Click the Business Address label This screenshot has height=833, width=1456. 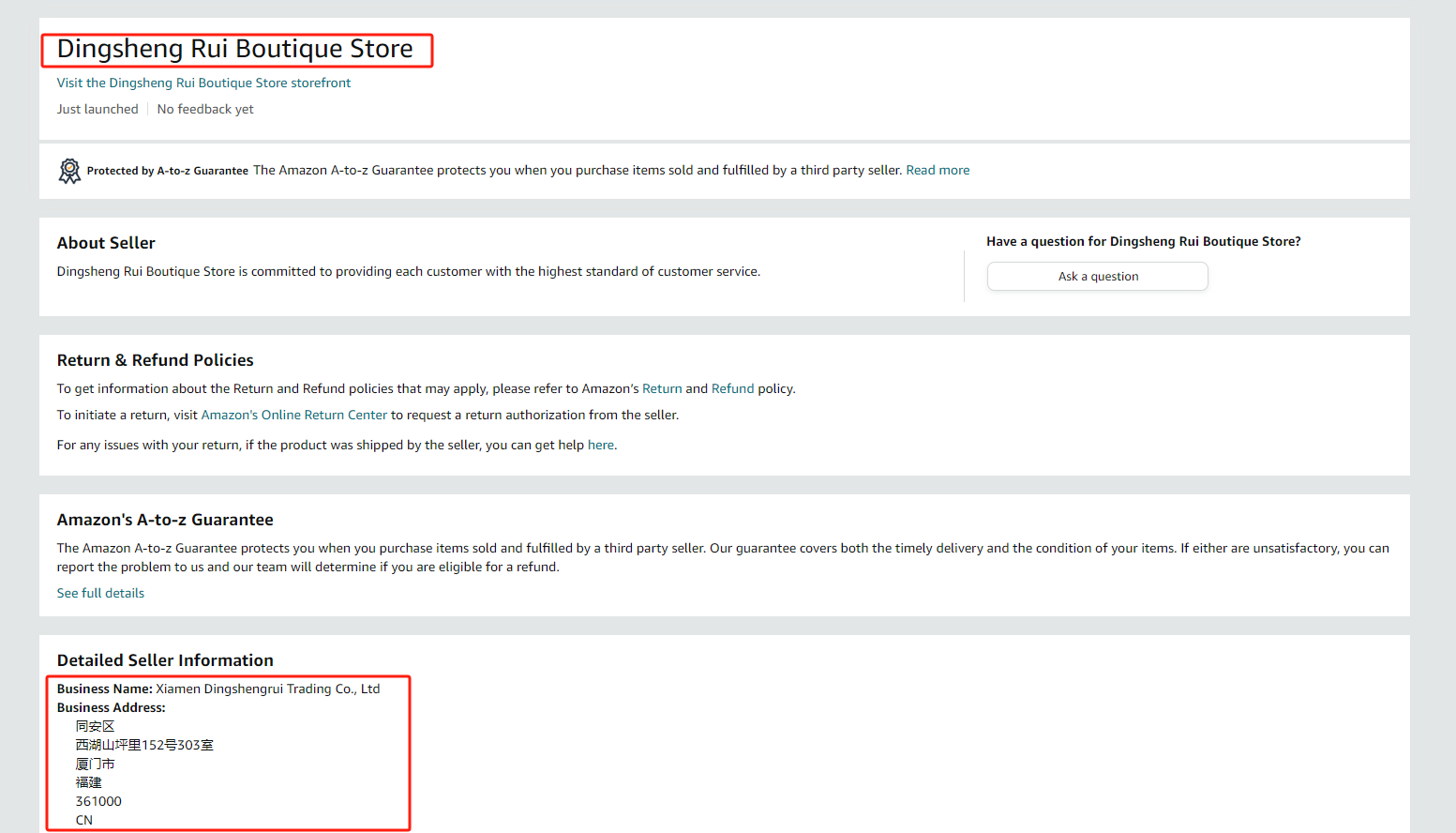coord(112,707)
